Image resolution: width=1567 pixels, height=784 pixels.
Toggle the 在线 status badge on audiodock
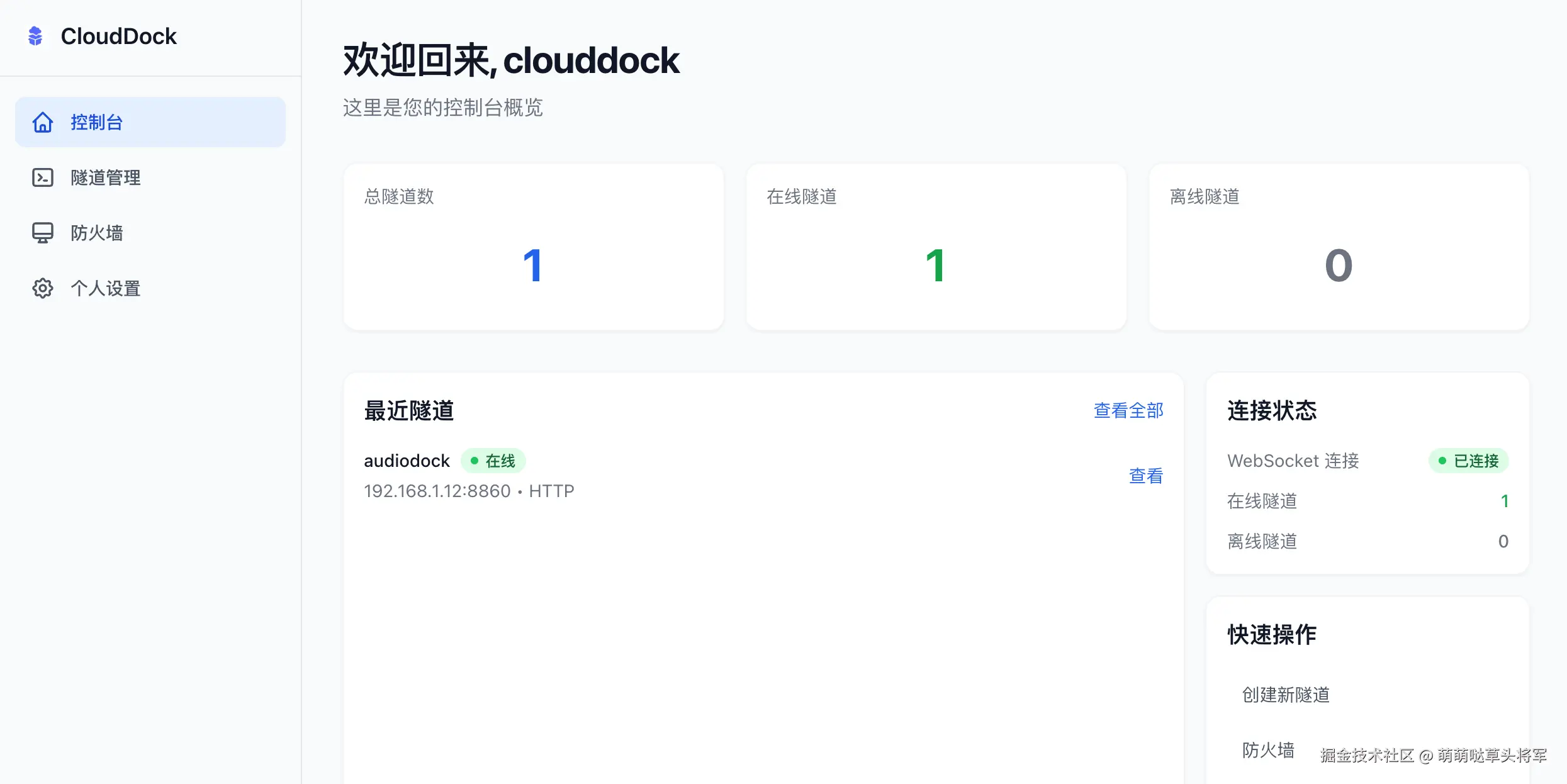click(x=494, y=461)
